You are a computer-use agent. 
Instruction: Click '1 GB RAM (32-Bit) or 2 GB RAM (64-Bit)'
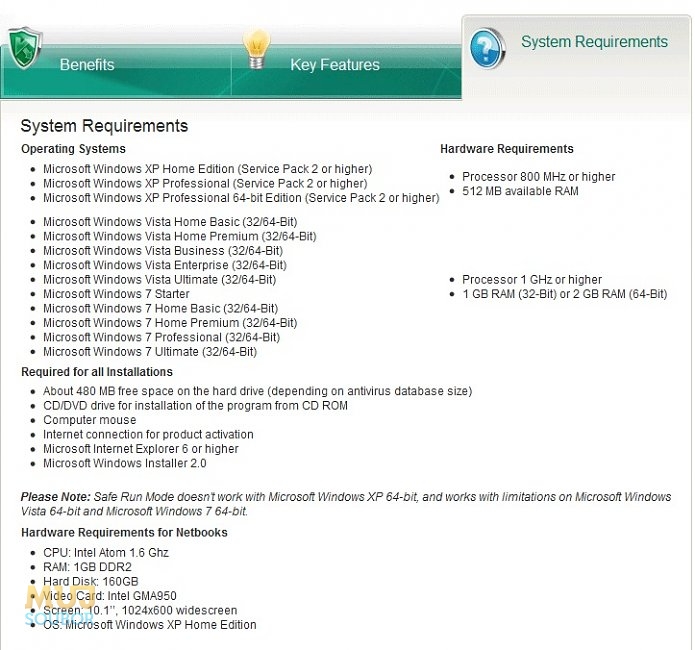565,294
